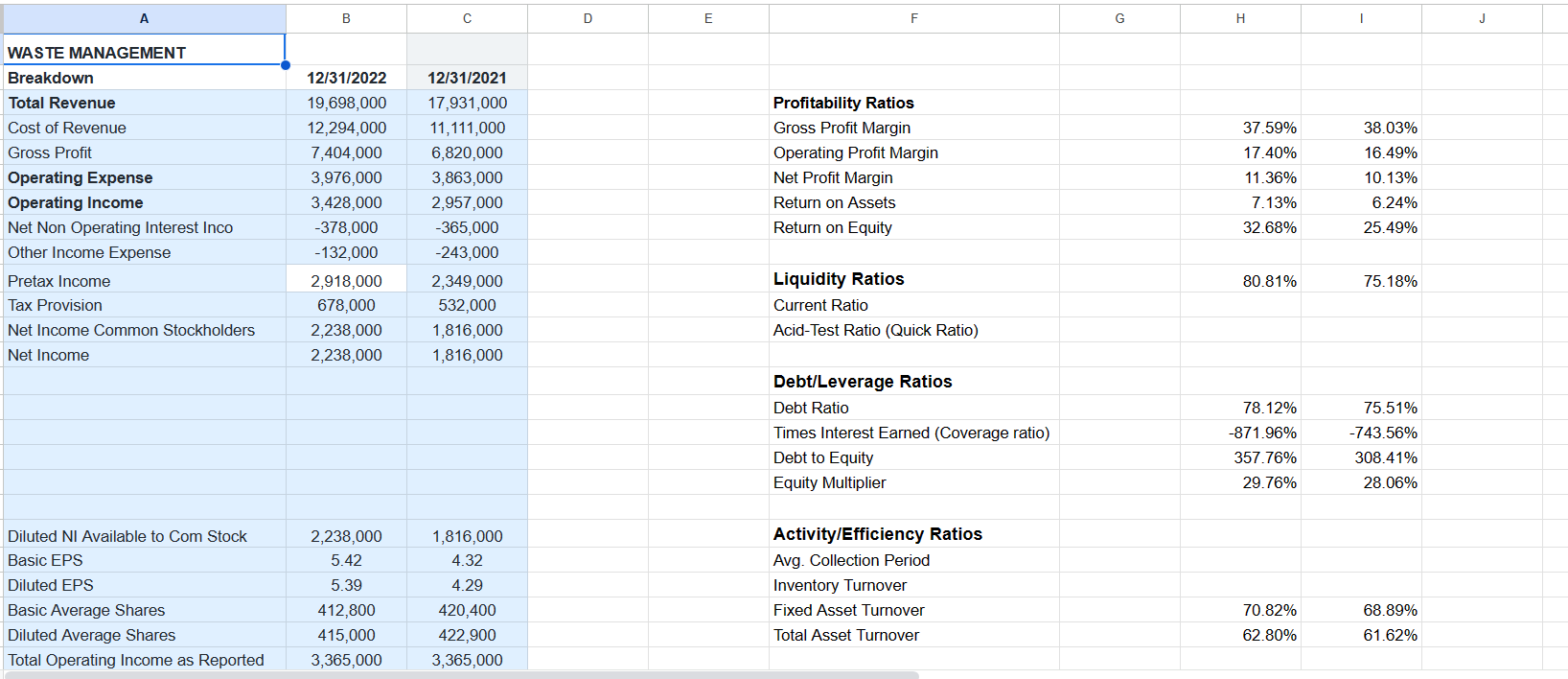This screenshot has width=1568, height=679.
Task: Click the Operating Profit Margin label
Action: tap(856, 152)
